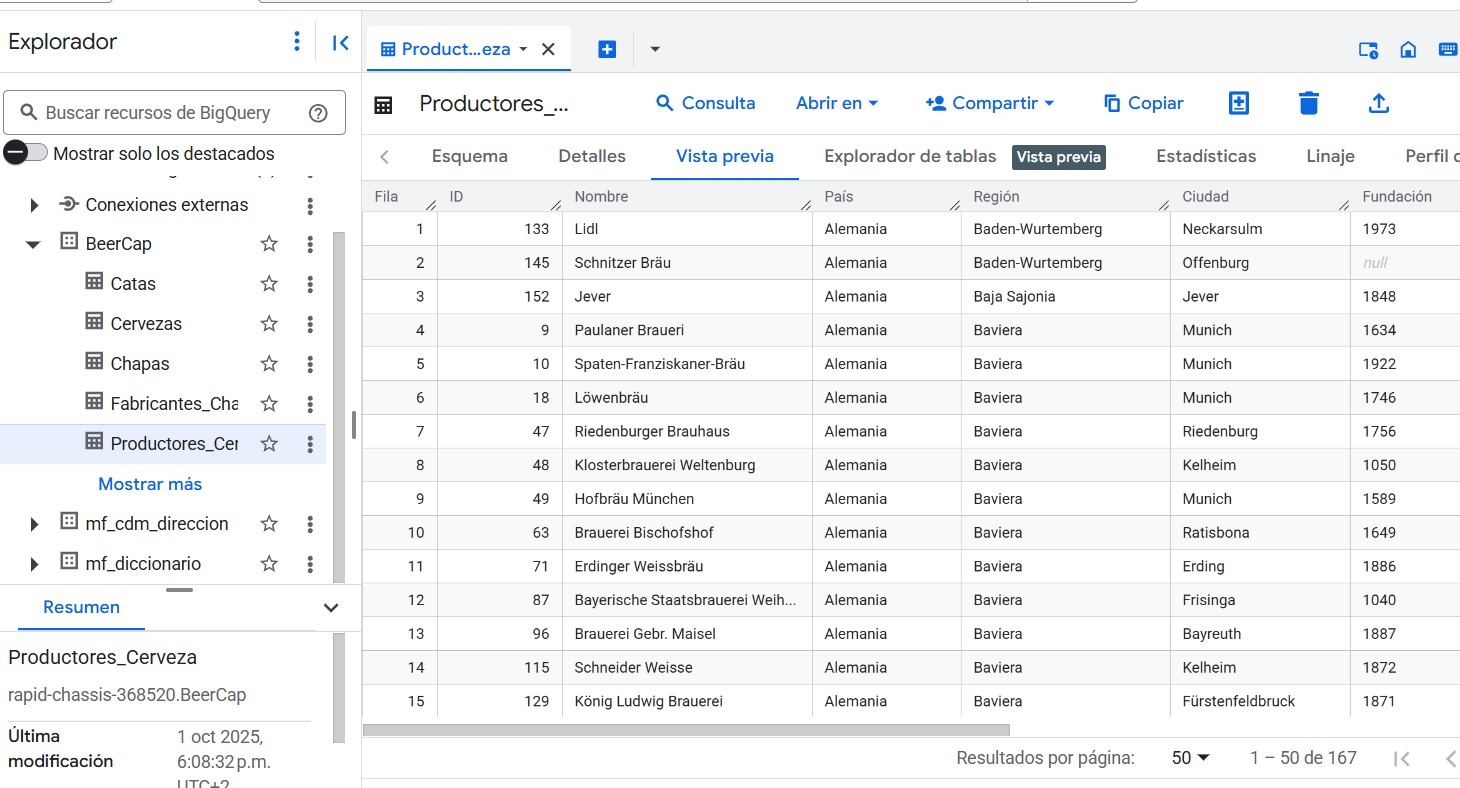Collapse the Explorador panel
1460x788 pixels.
click(x=340, y=42)
